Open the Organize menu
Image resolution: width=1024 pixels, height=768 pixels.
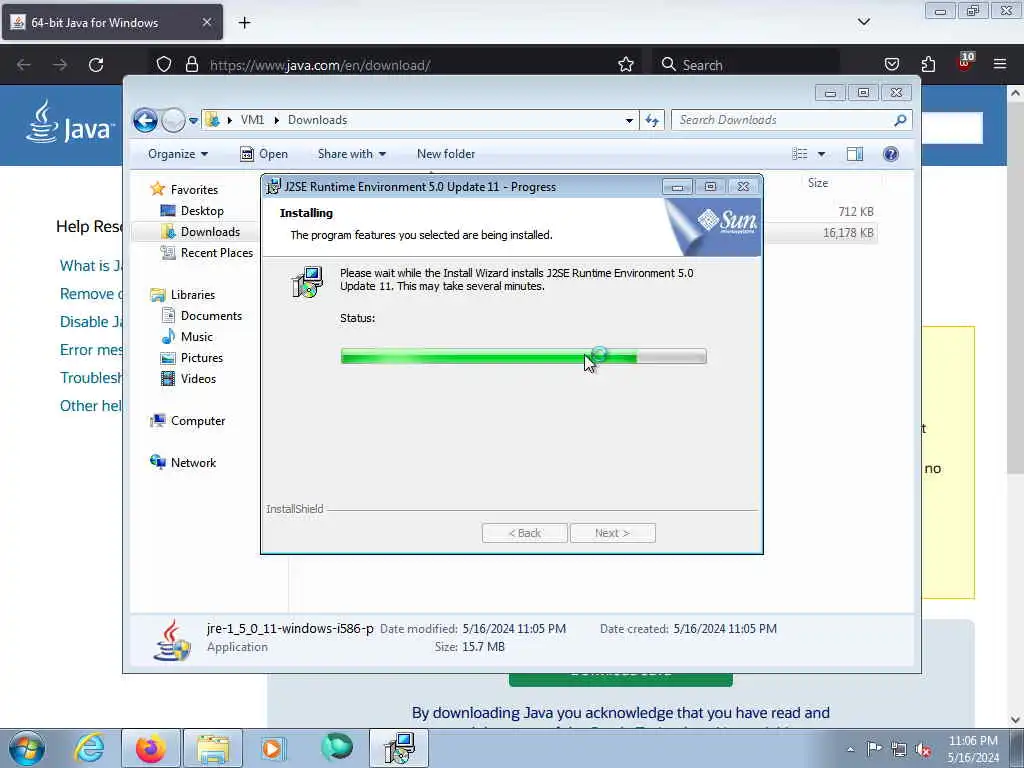tap(178, 154)
